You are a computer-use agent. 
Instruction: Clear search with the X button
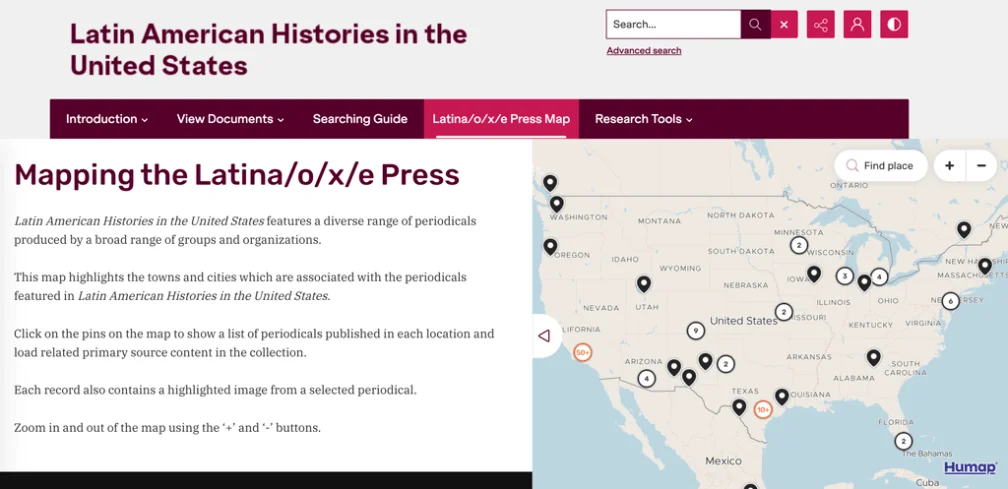pyautogui.click(x=784, y=24)
